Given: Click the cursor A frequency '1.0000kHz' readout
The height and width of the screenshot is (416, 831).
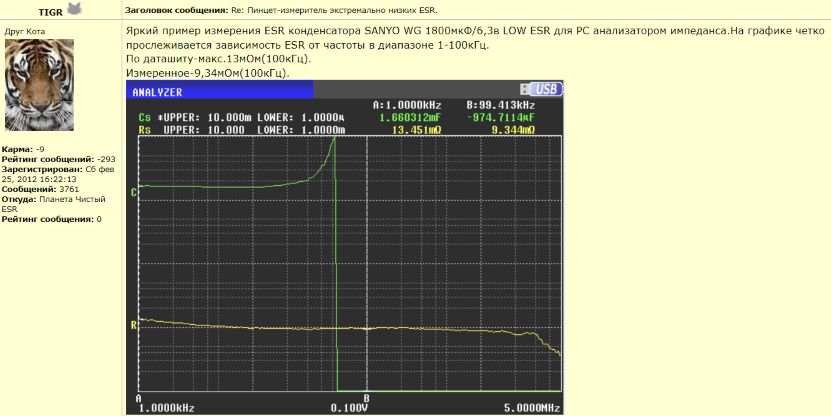Looking at the screenshot, I should (407, 105).
